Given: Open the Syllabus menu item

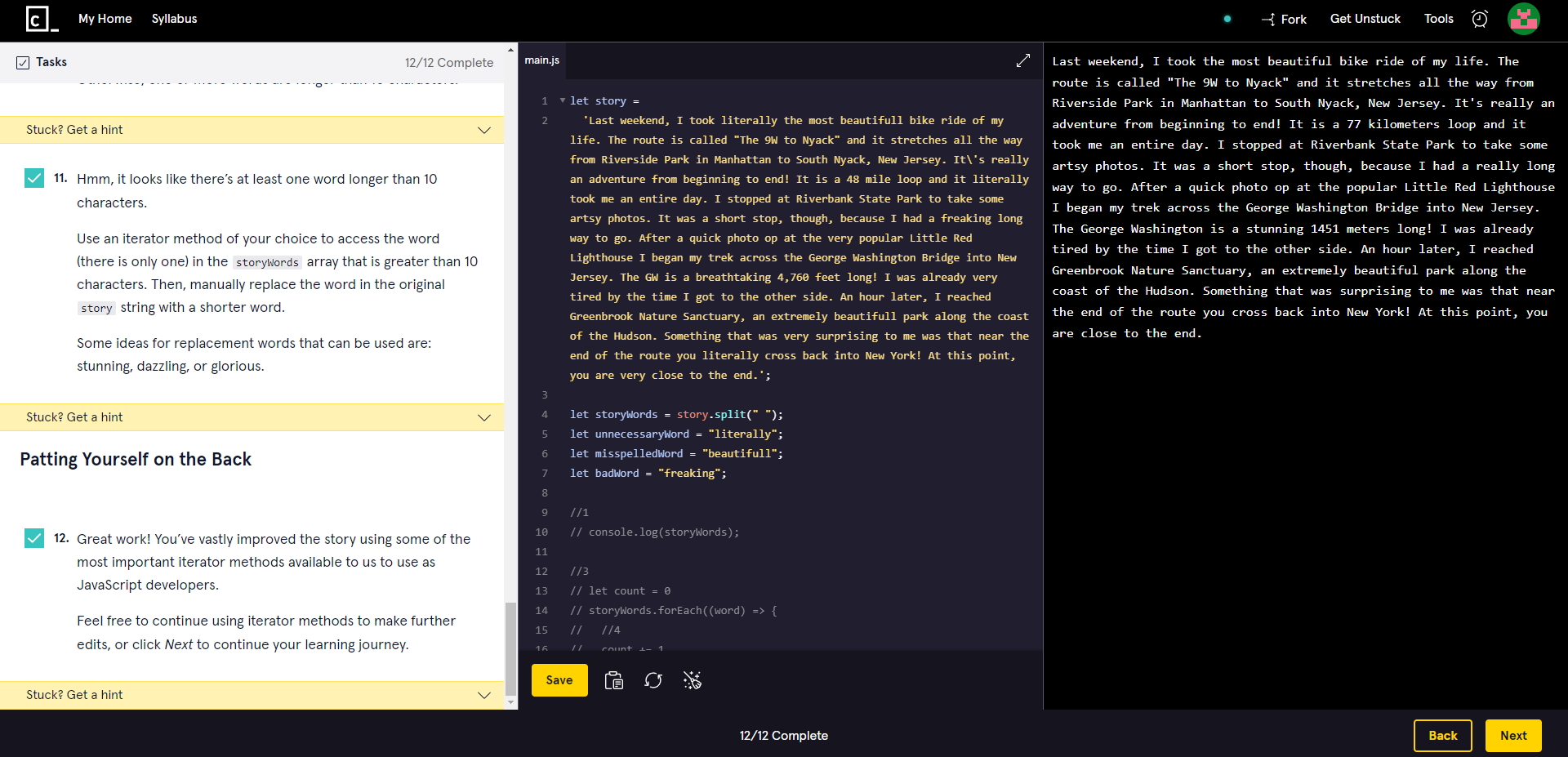Looking at the screenshot, I should (174, 18).
